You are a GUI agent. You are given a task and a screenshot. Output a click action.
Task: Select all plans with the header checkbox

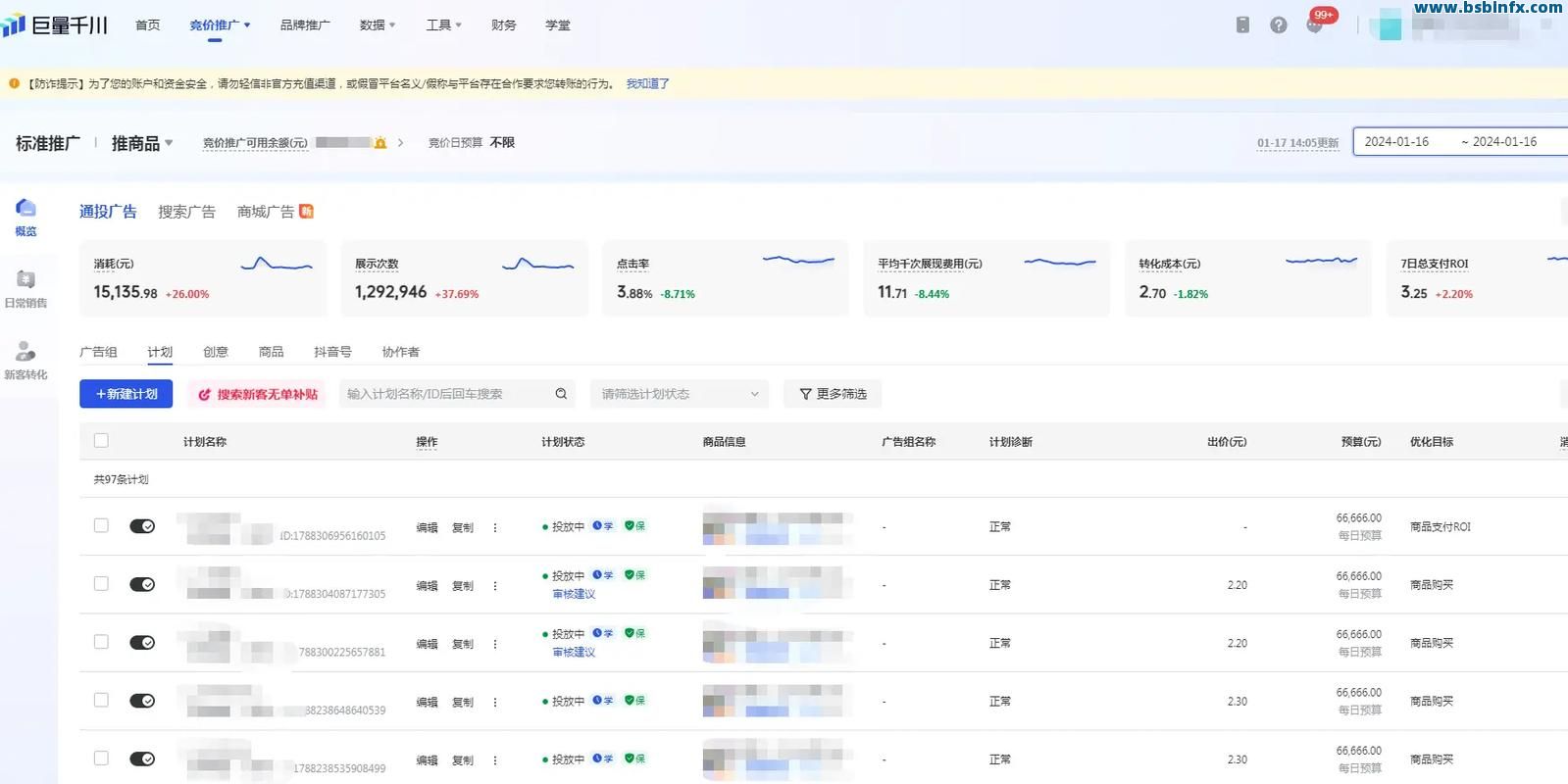(101, 441)
